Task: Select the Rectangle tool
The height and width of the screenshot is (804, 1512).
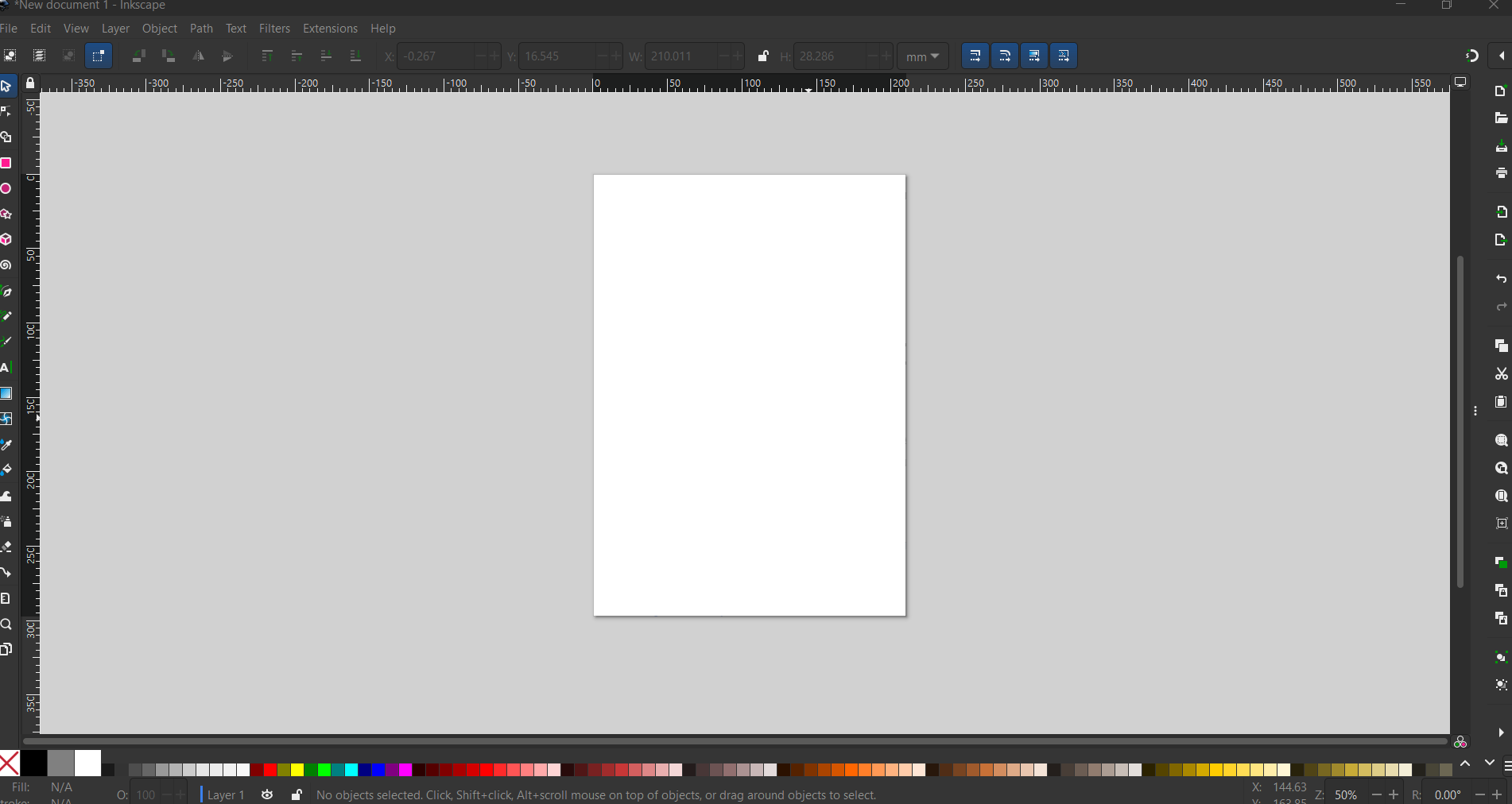Action: tap(6, 163)
